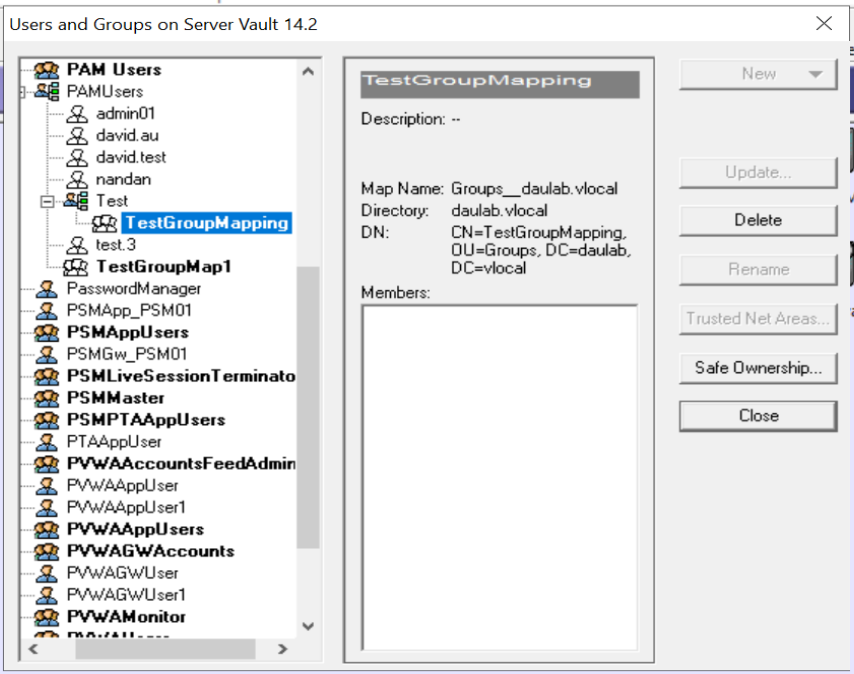The height and width of the screenshot is (674, 854).
Task: Select the highlighted TestGroupMapping label
Action: click(x=206, y=223)
